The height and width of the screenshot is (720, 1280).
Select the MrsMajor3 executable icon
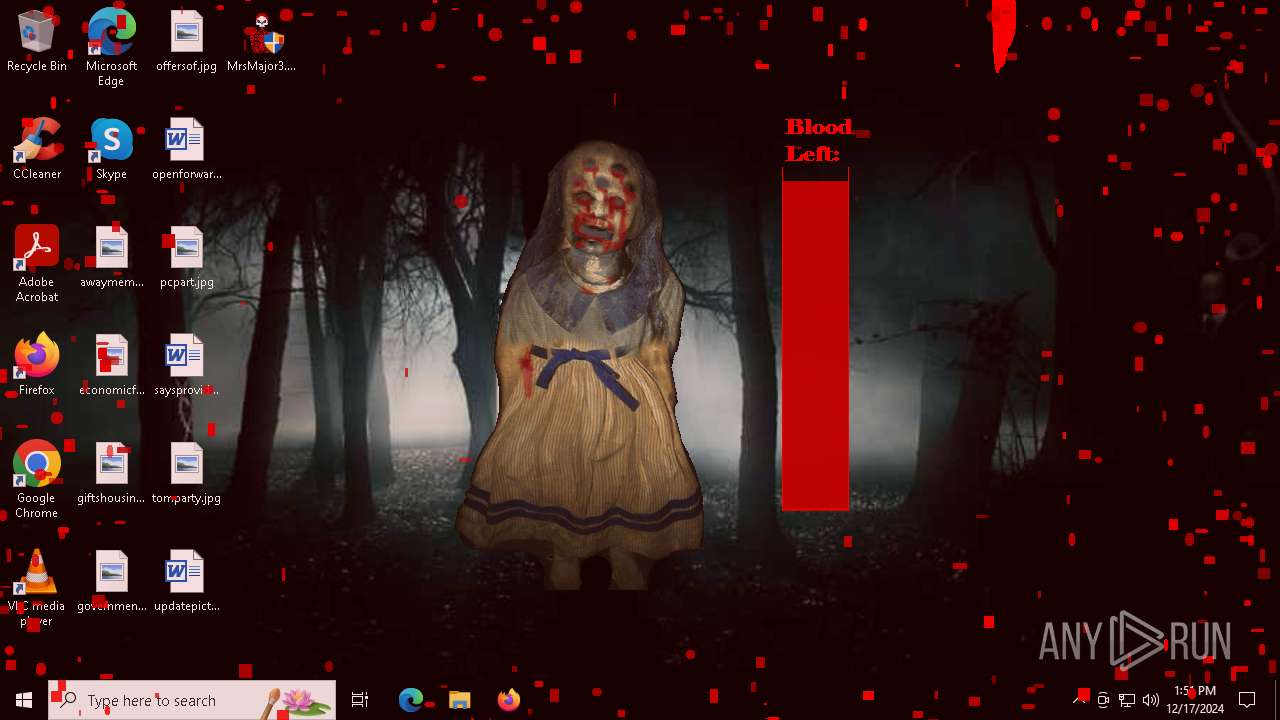261,42
